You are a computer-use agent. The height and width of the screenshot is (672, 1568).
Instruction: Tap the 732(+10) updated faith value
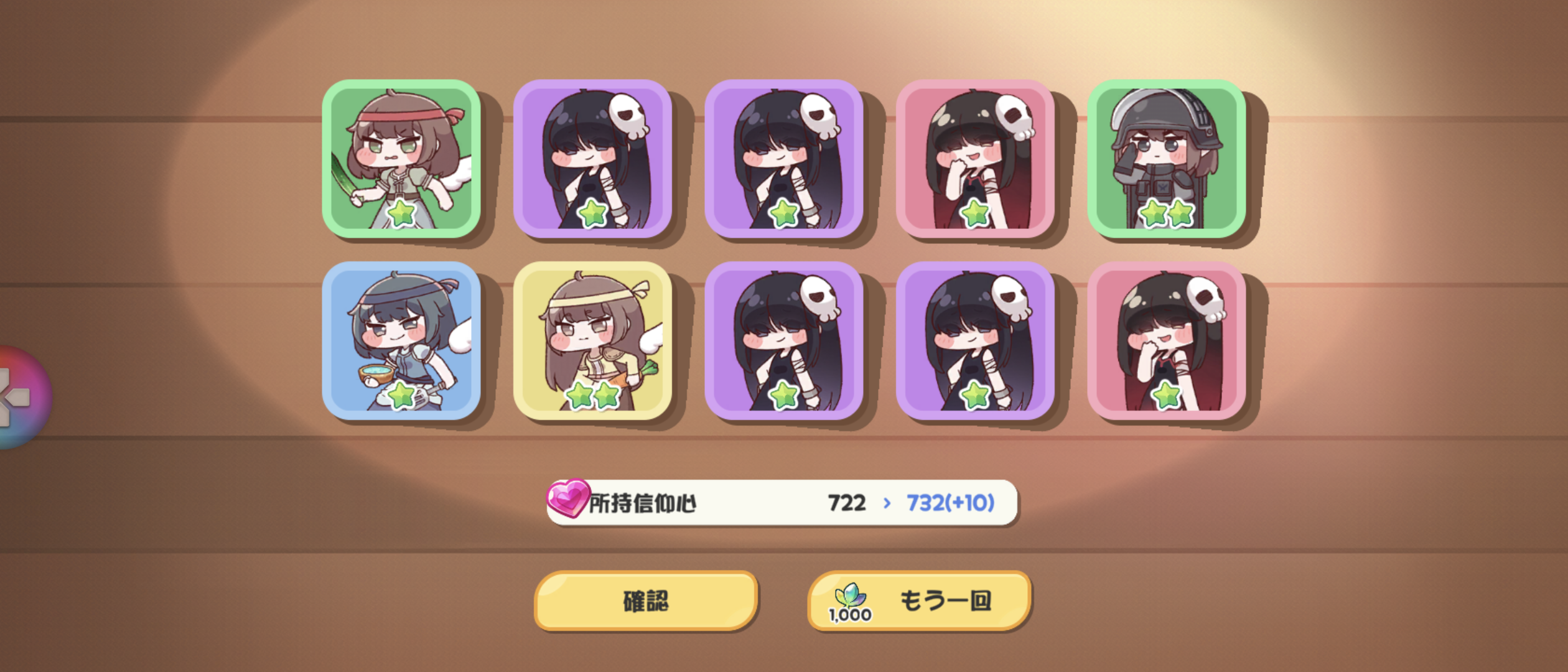[950, 503]
